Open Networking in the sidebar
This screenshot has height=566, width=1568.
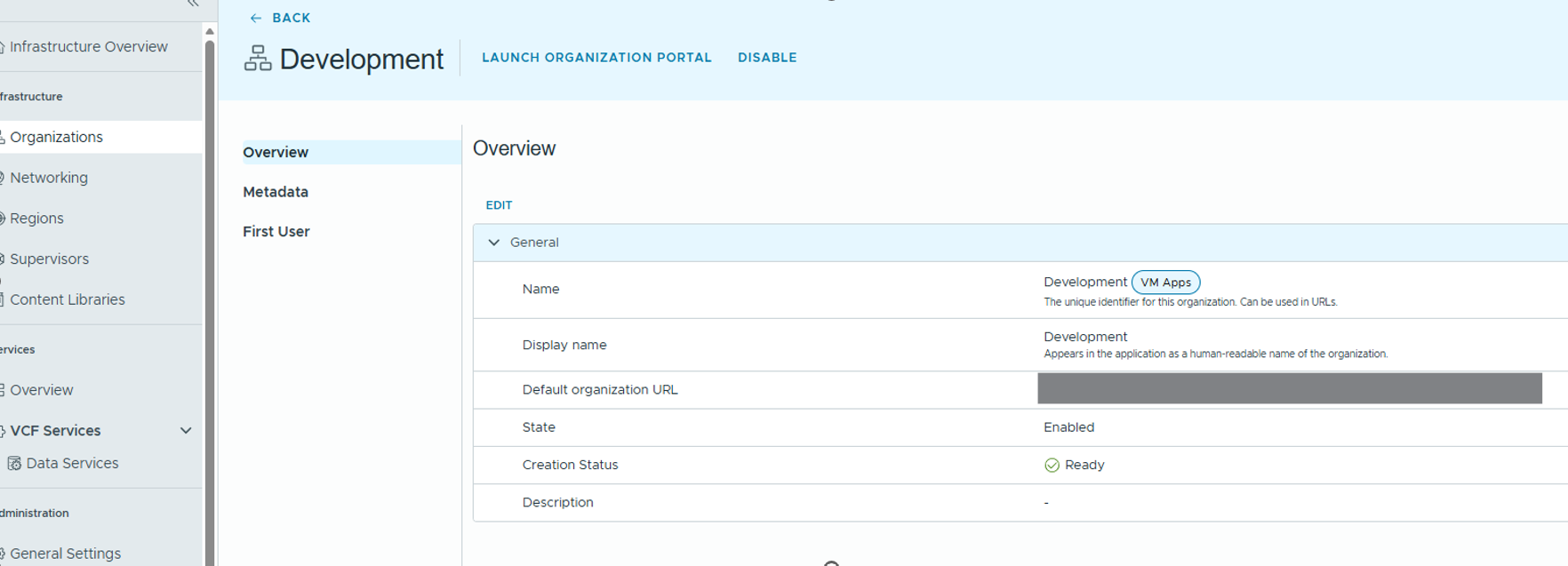click(x=49, y=178)
